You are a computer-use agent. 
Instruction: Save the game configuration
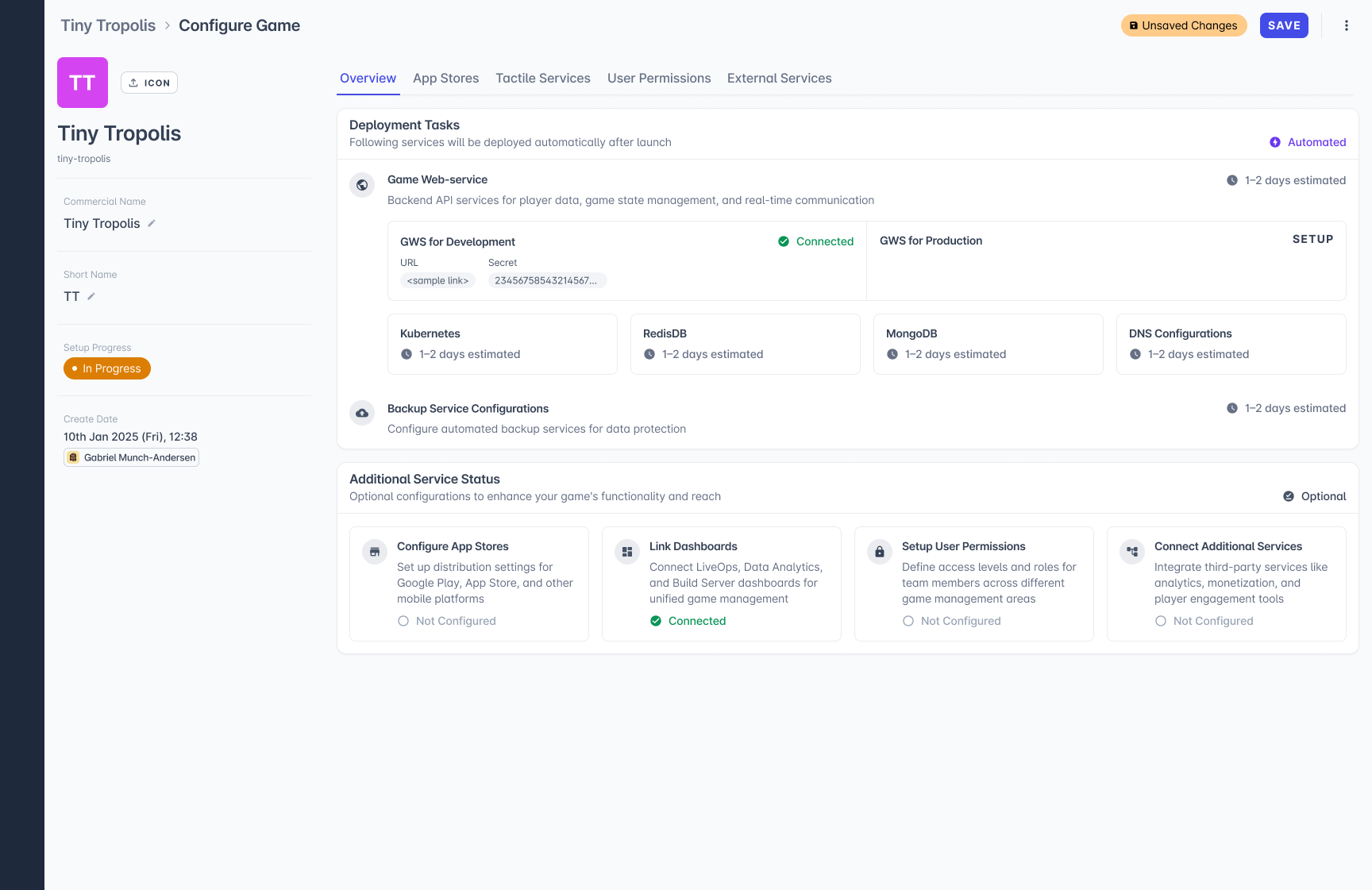pyautogui.click(x=1284, y=25)
